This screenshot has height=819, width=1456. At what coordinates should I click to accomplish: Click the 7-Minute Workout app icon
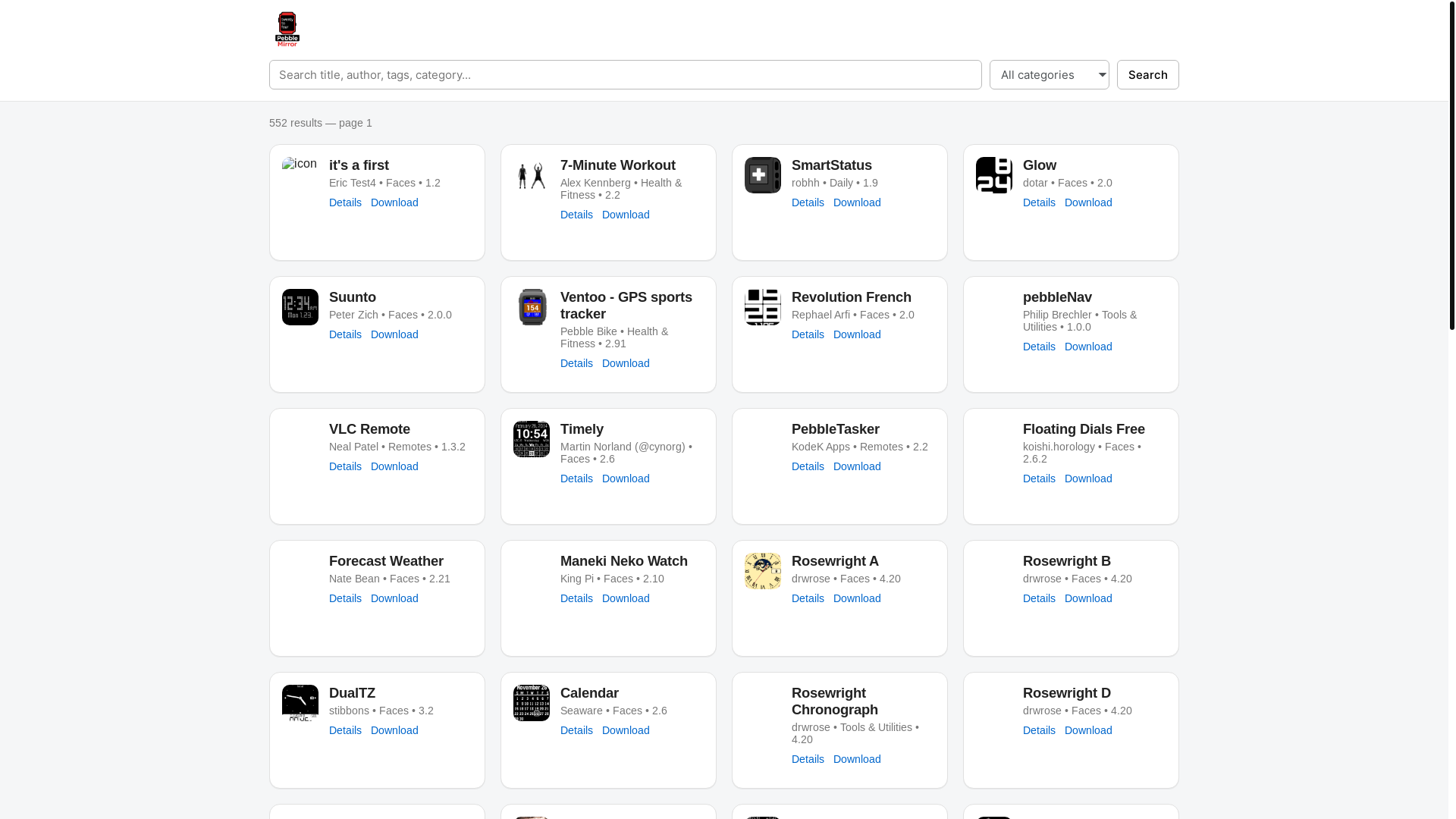tap(532, 175)
